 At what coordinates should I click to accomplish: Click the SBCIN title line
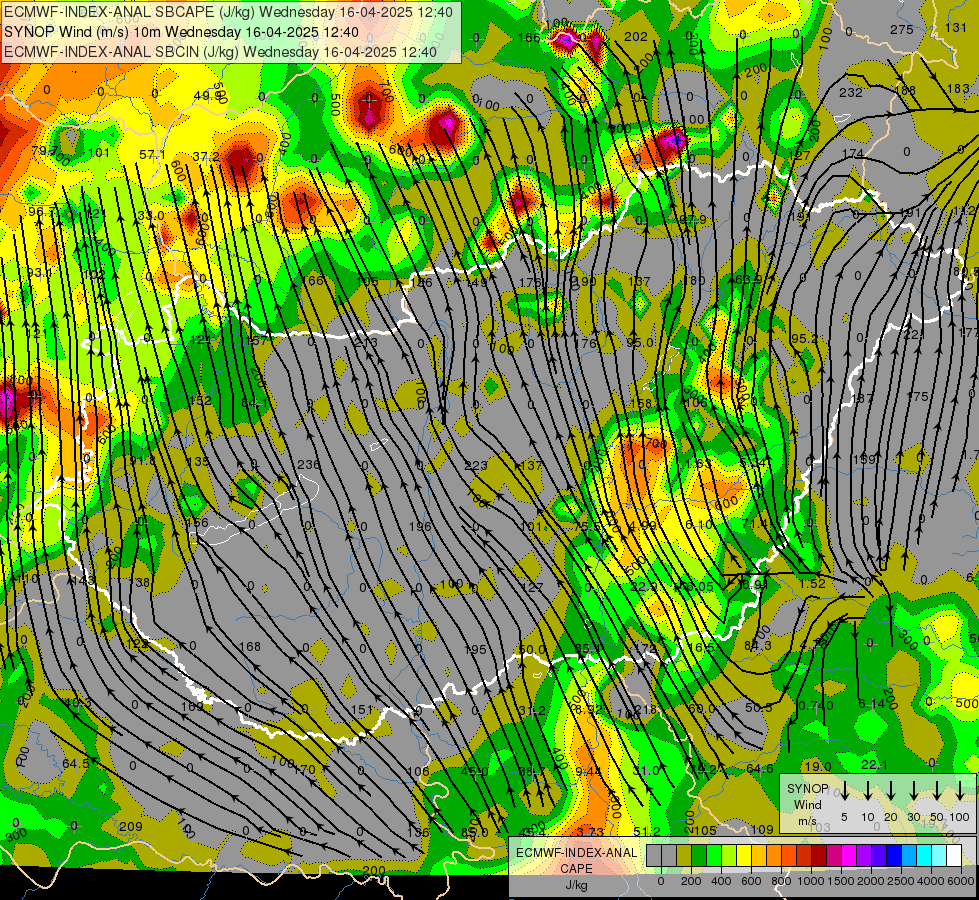tap(220, 52)
